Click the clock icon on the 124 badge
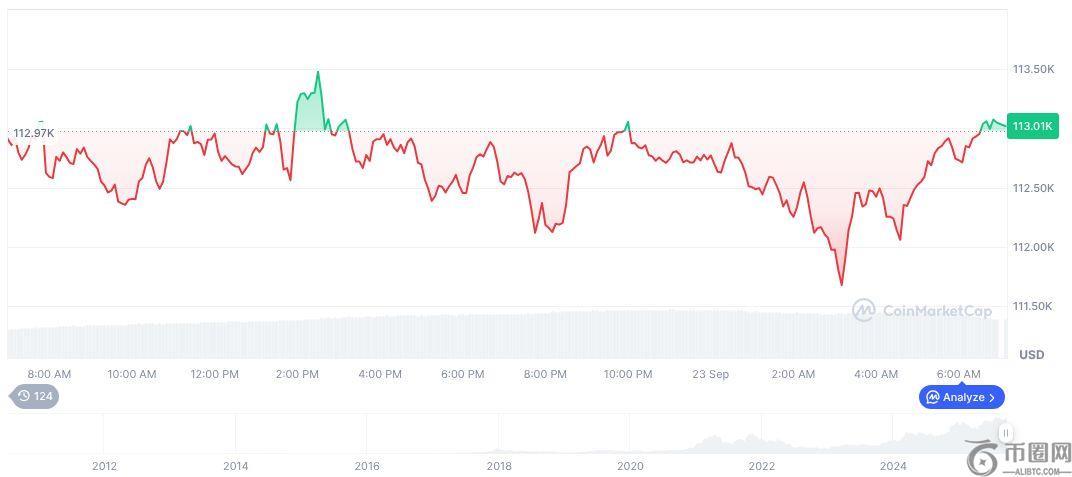The image size is (1072, 477). pyautogui.click(x=24, y=396)
